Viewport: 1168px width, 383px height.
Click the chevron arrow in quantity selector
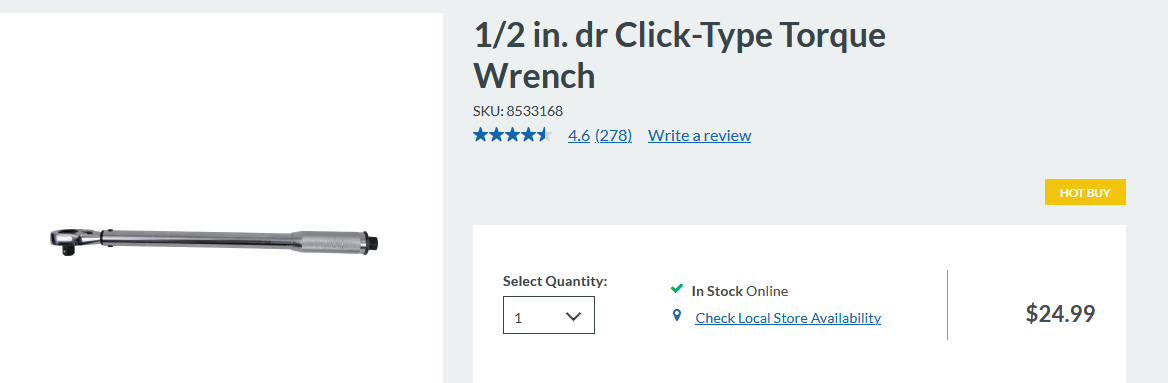click(x=573, y=316)
